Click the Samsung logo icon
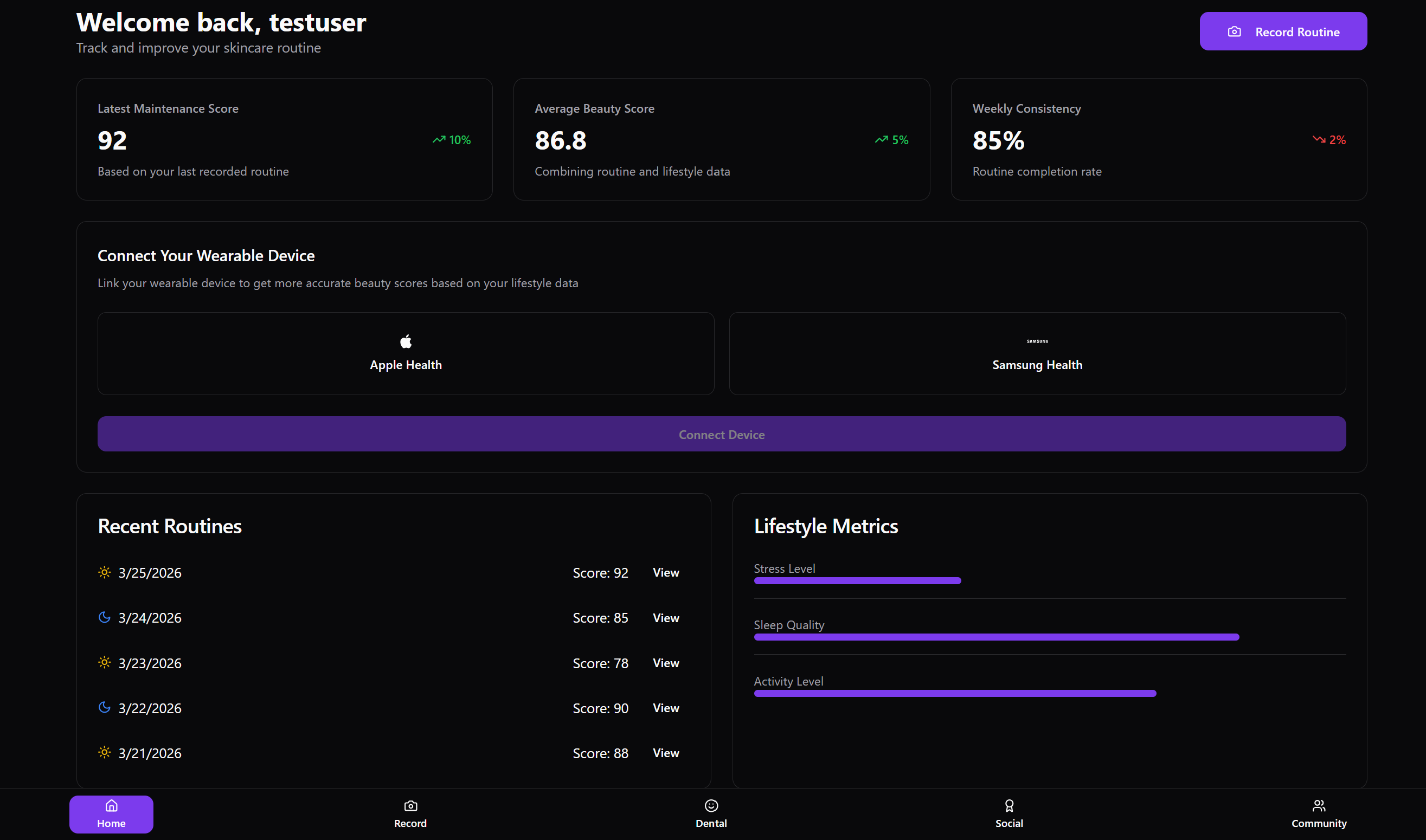 coord(1037,341)
